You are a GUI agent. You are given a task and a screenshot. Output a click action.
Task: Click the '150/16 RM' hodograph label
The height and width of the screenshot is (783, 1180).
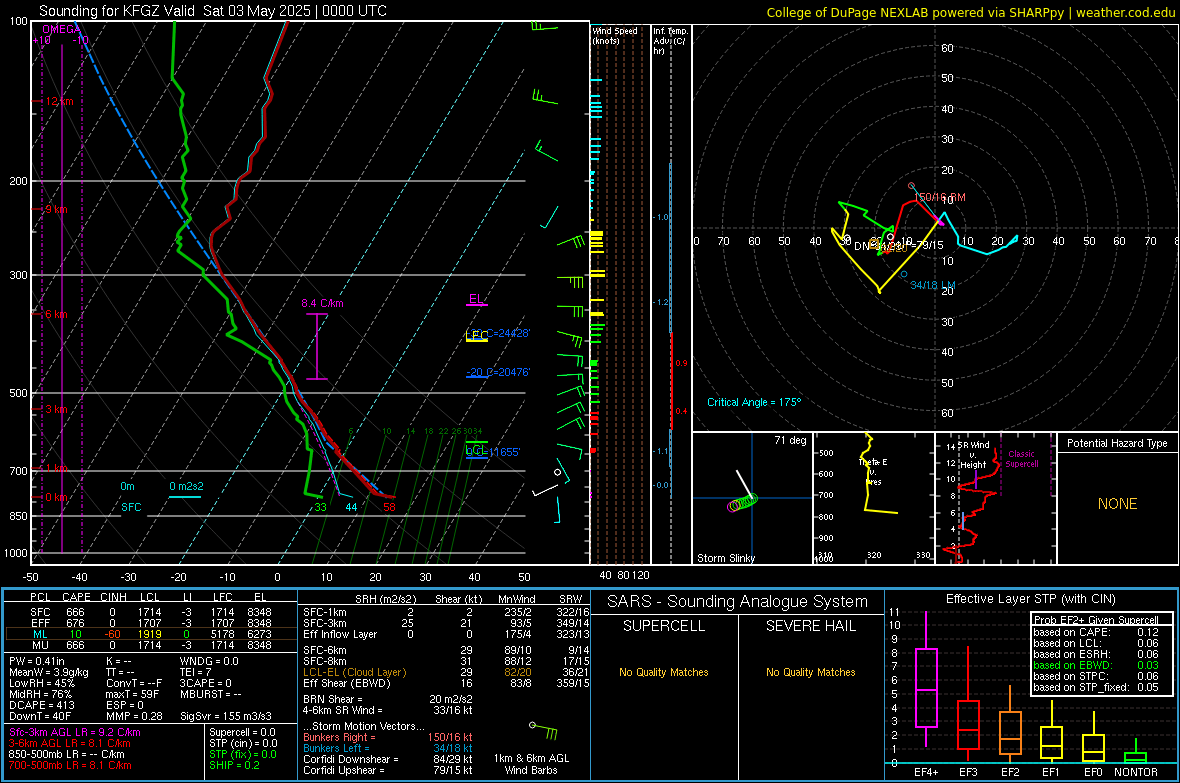[939, 197]
